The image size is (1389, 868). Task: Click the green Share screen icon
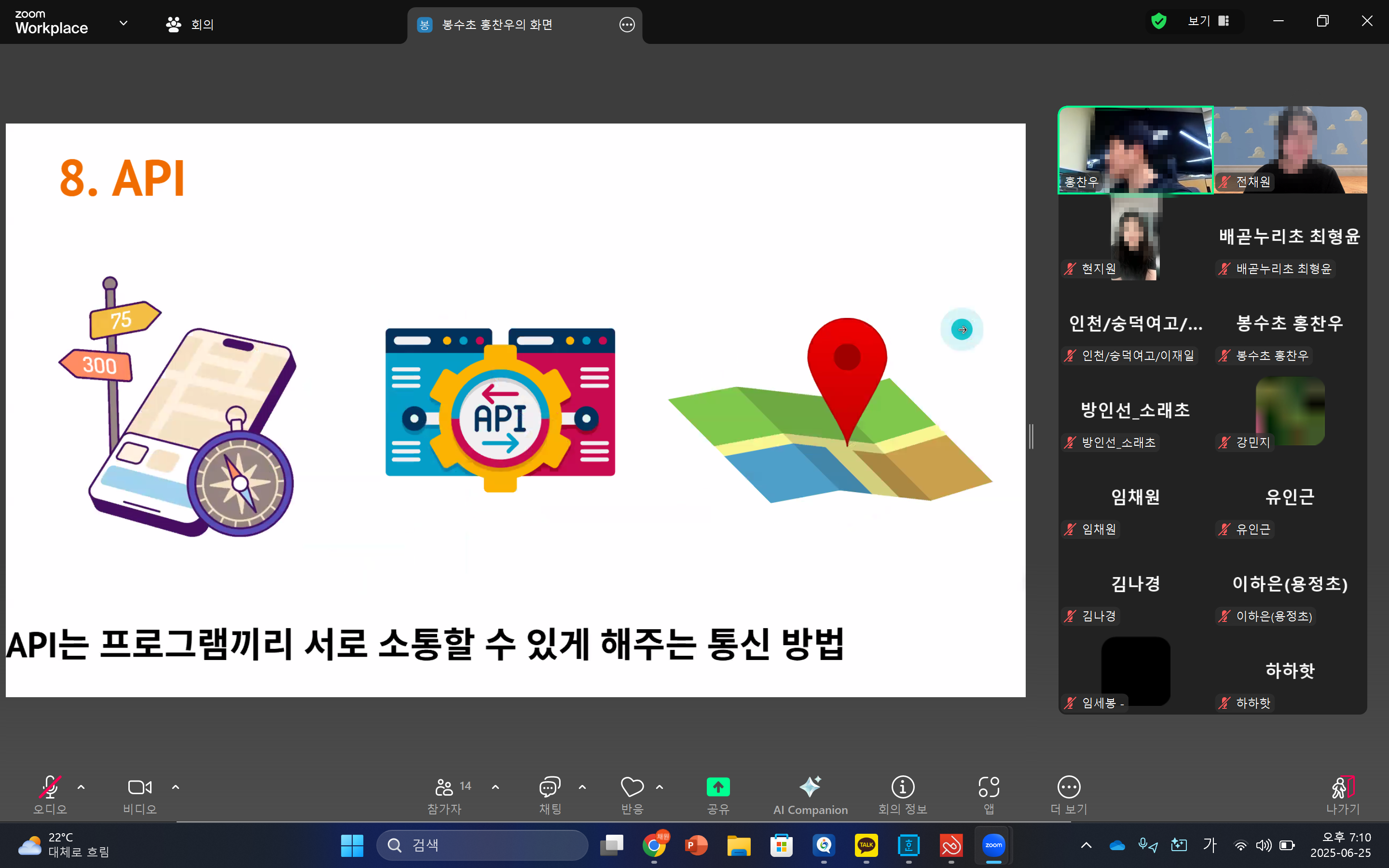(717, 787)
